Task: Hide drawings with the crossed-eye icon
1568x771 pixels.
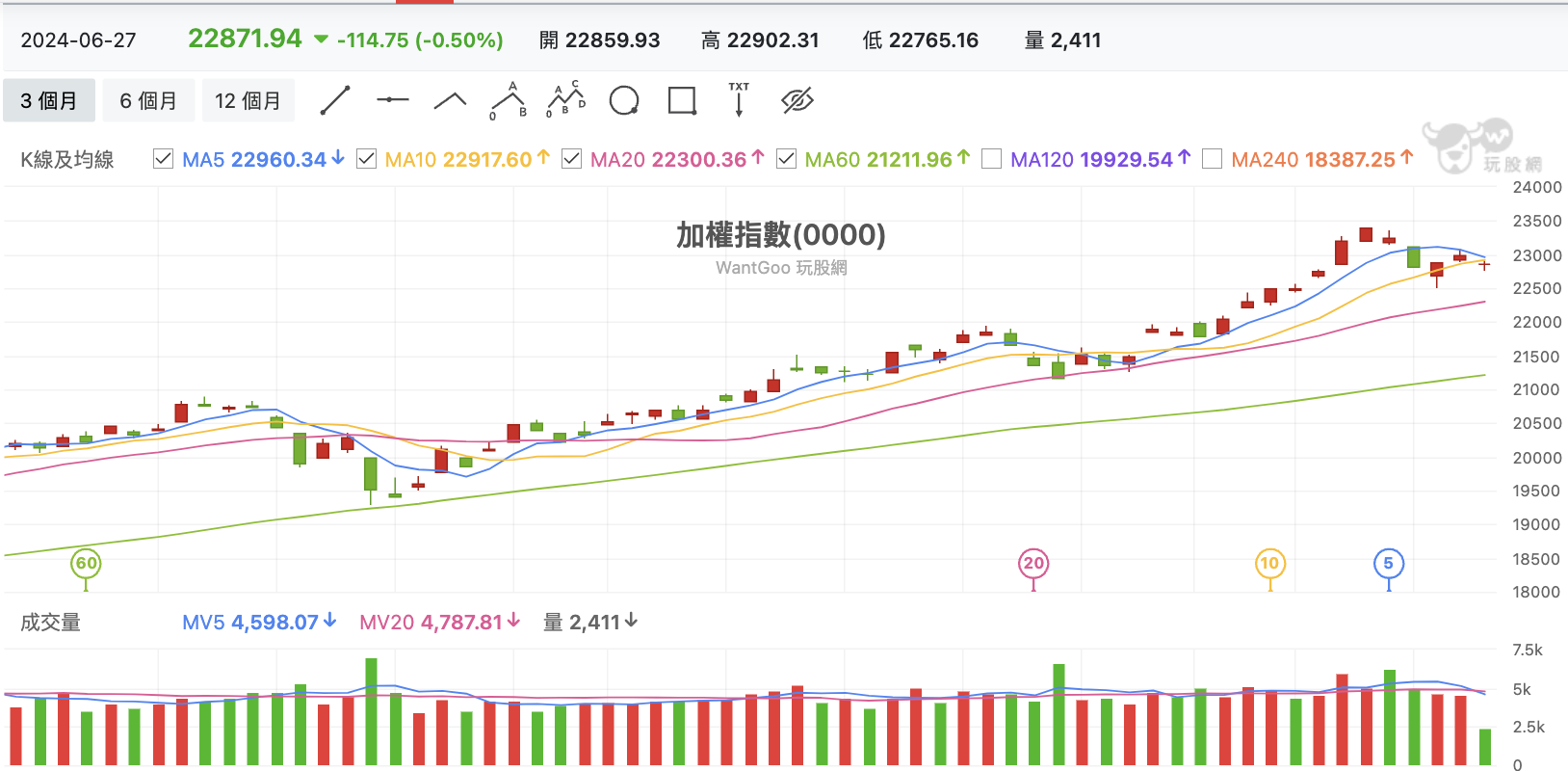Action: 797,100
